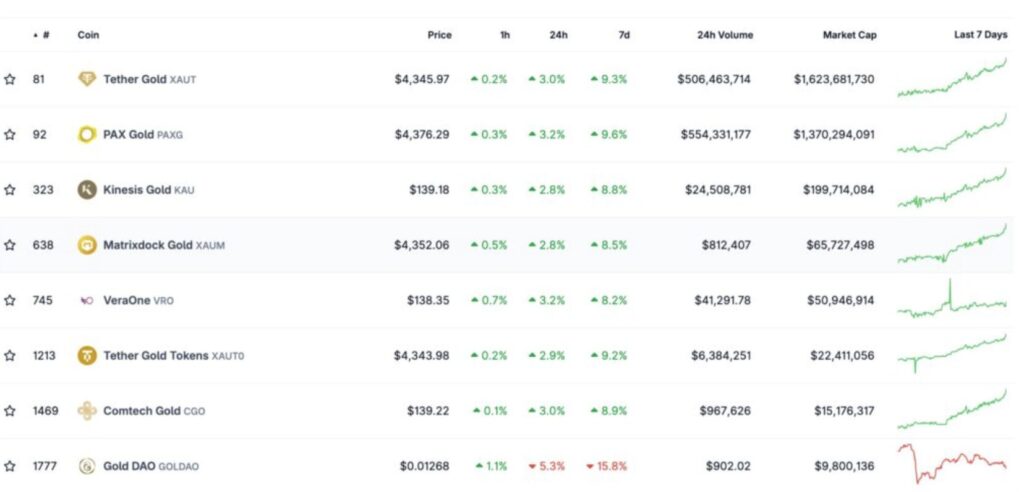
Task: View Kinesis Gold 7-day sparkline
Action: pos(952,188)
